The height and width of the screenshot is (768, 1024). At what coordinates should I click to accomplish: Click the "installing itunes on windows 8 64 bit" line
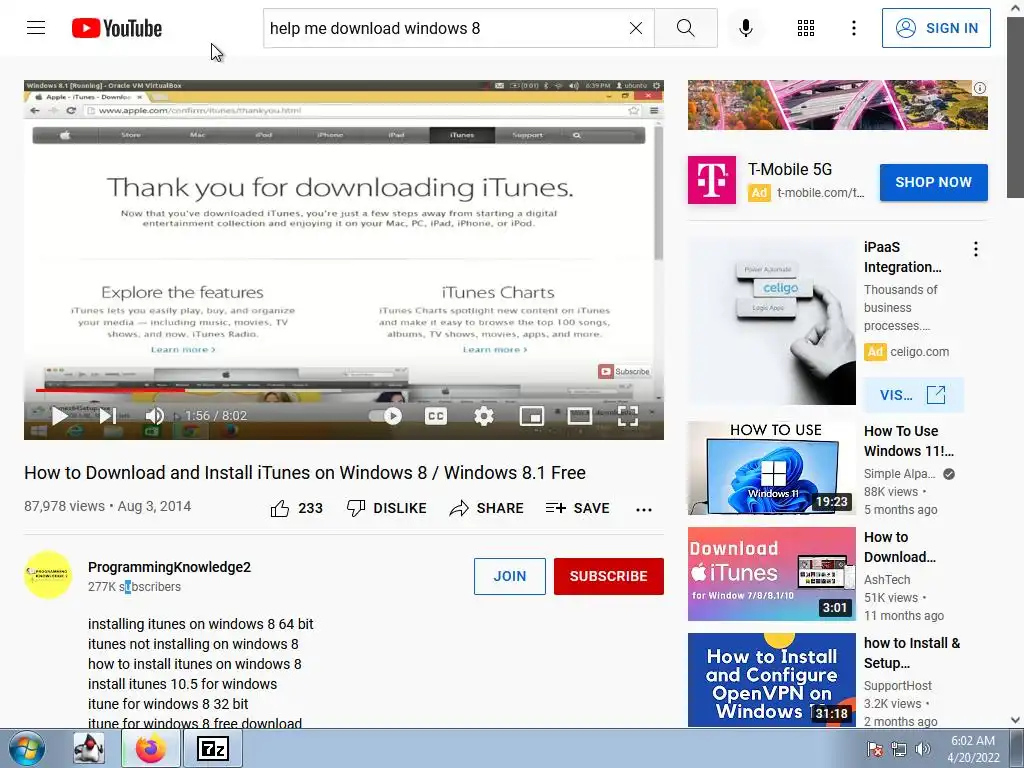click(200, 624)
